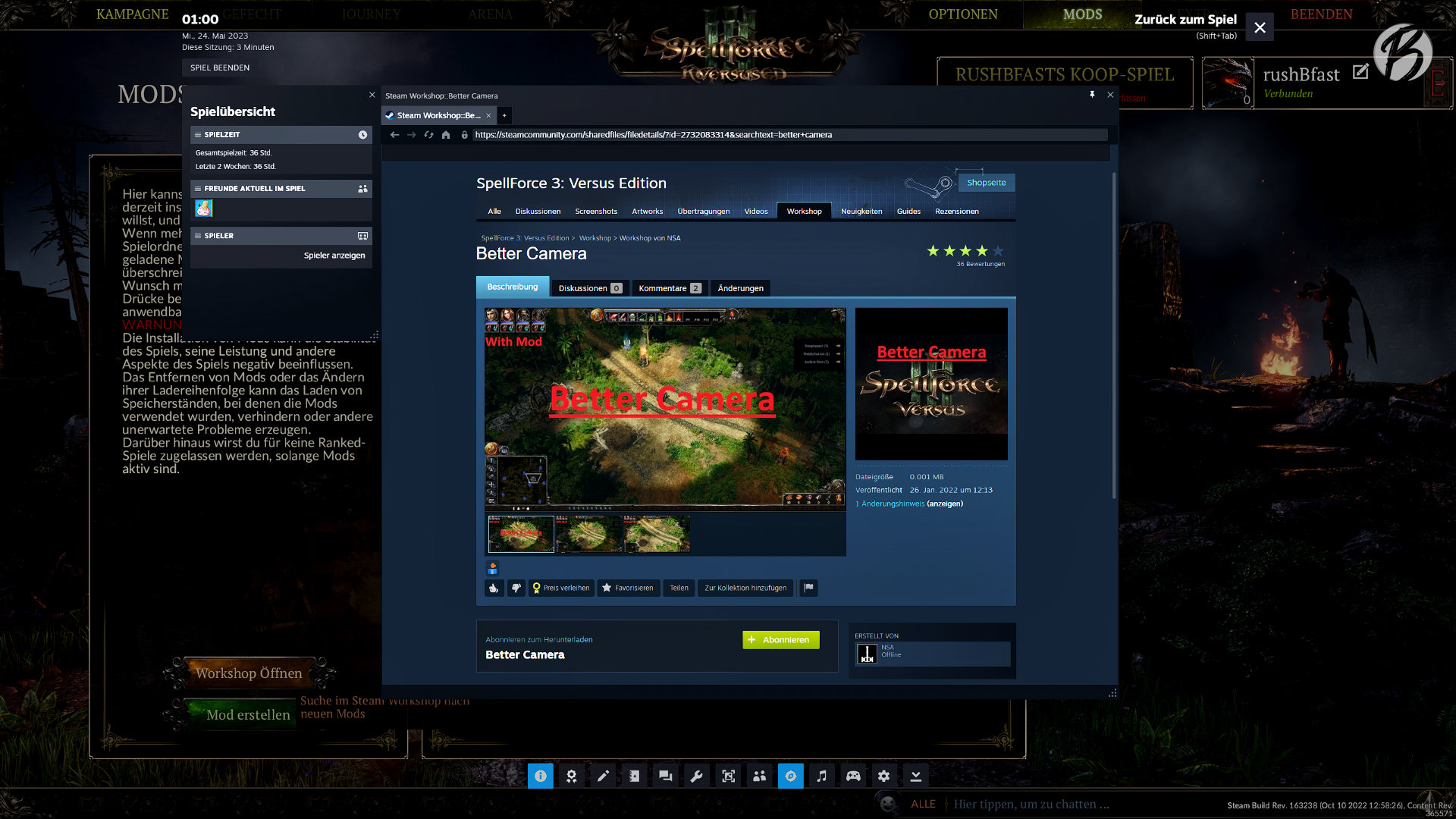Open the achievements overlay icon
This screenshot has width=1456, height=819.
(572, 776)
